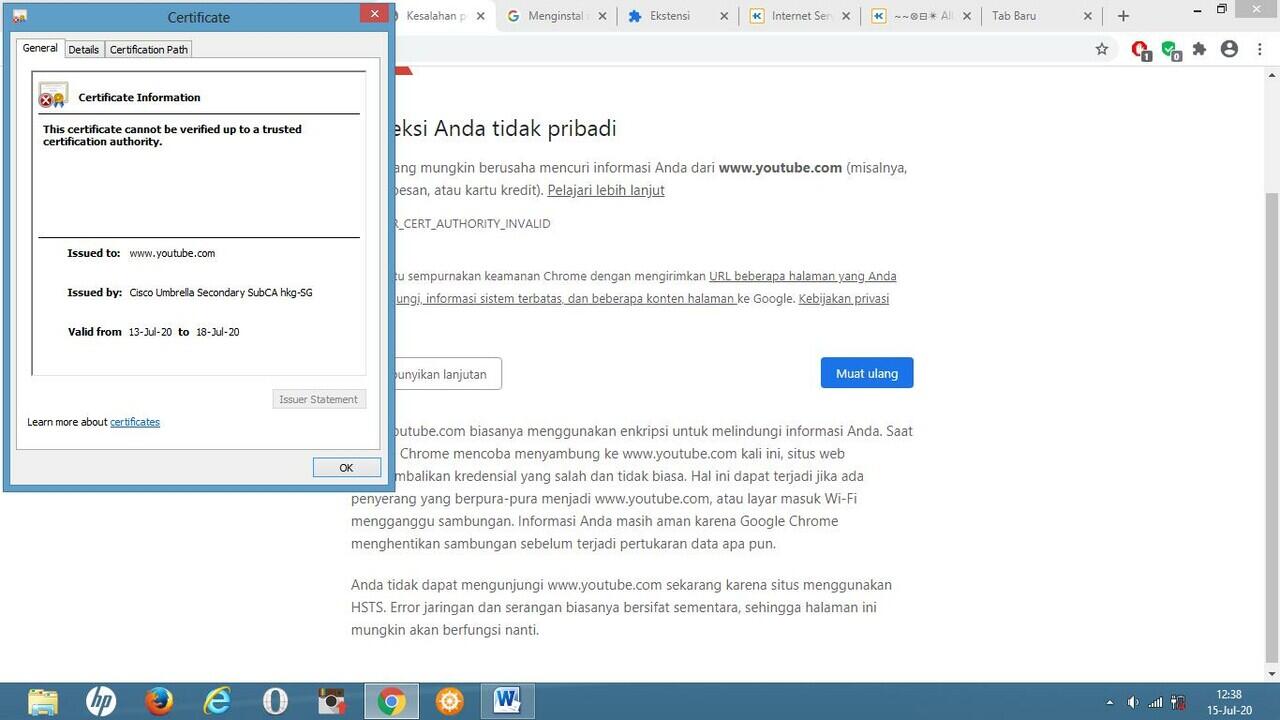Open the Certification Path tab
This screenshot has height=720, width=1280.
click(148, 48)
